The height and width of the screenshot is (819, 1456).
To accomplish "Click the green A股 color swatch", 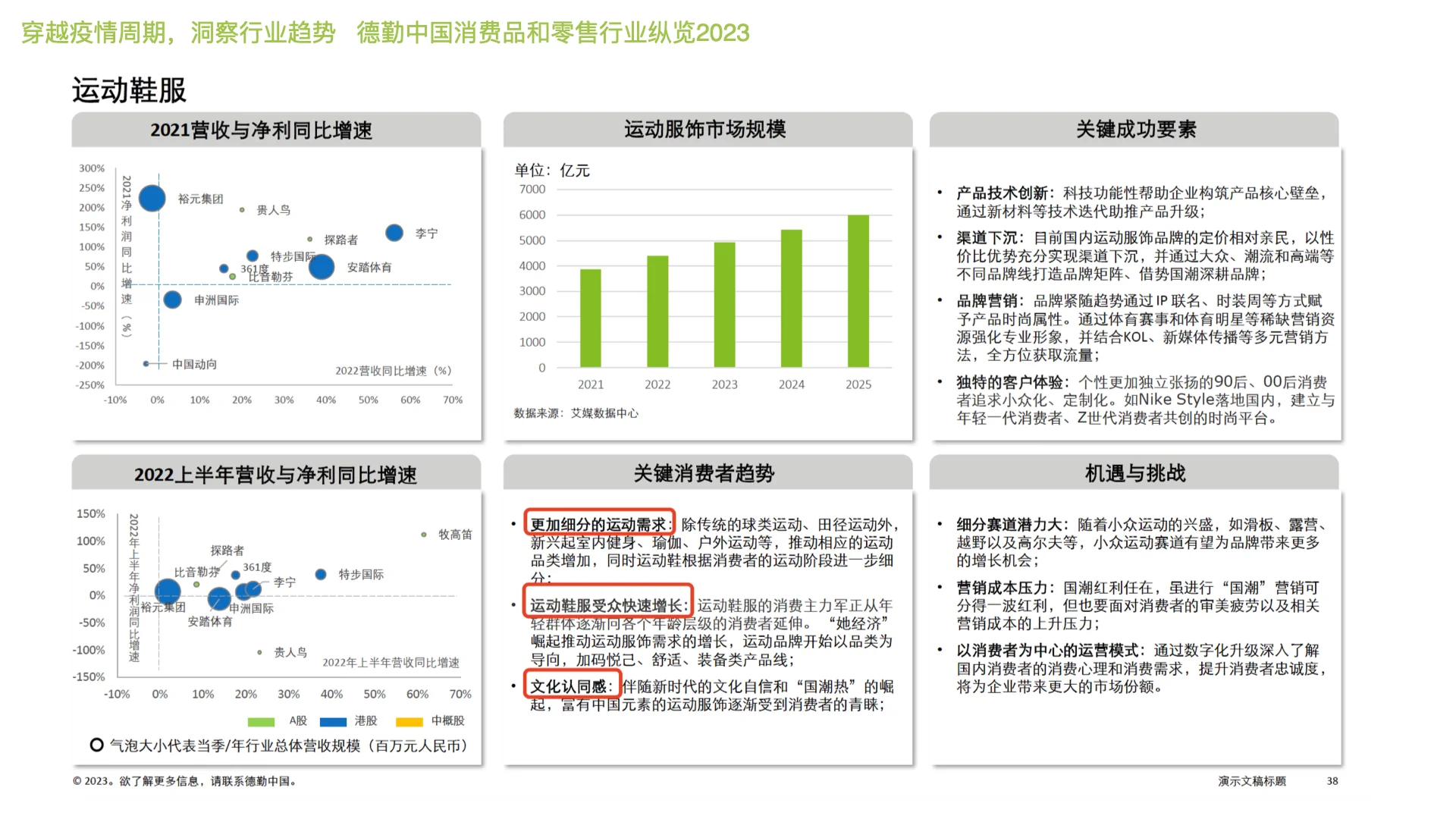I will [262, 721].
